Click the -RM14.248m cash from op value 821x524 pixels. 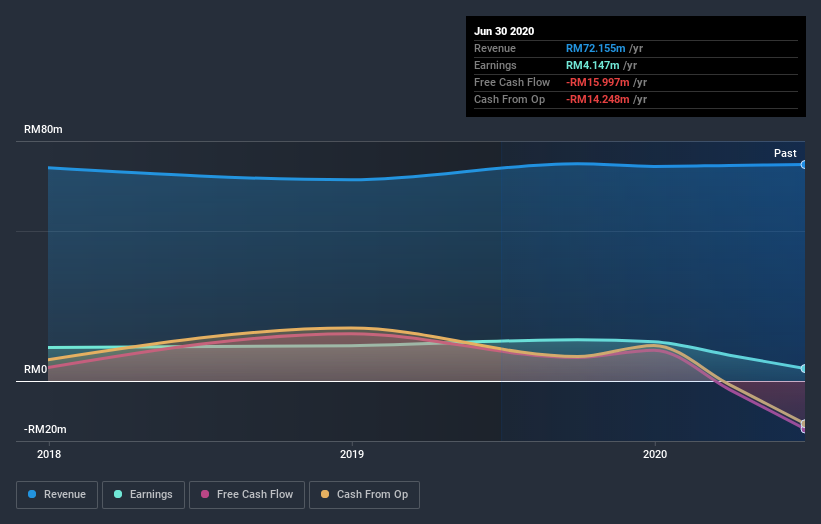pyautogui.click(x=597, y=99)
